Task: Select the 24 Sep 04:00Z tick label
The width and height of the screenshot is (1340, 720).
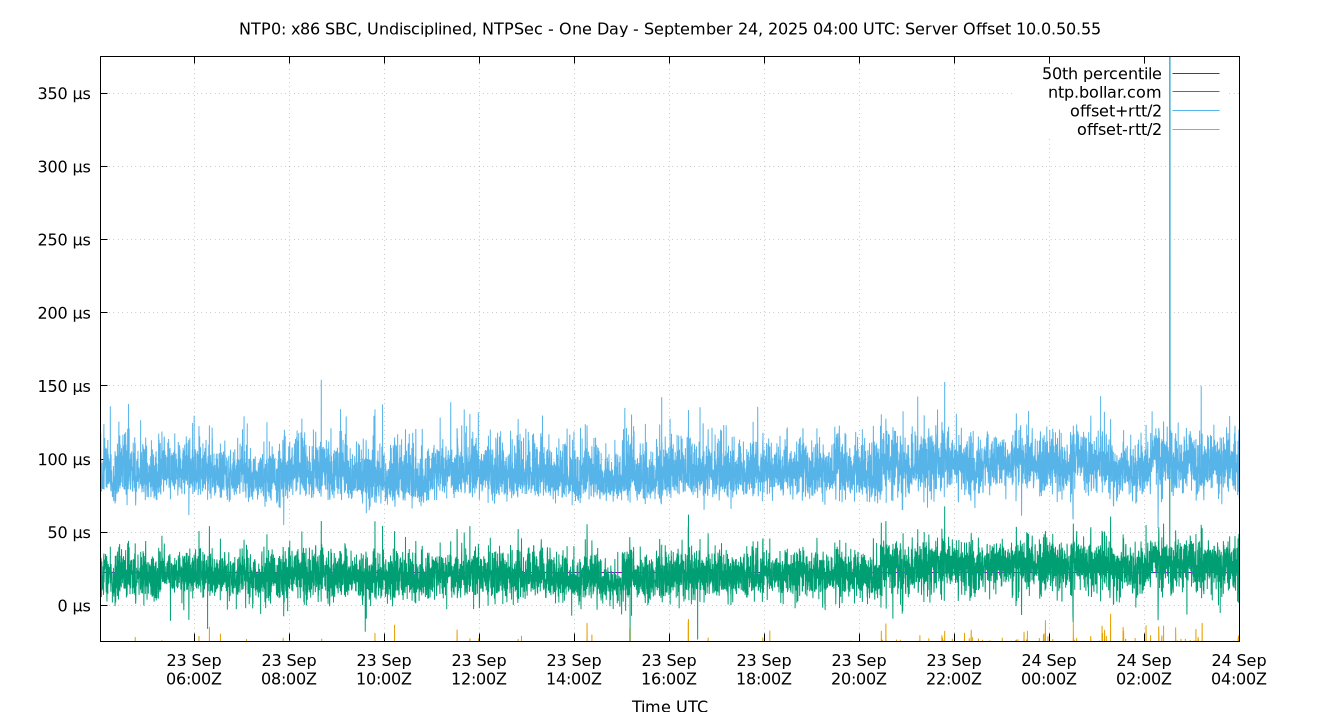Action: pos(1239,668)
